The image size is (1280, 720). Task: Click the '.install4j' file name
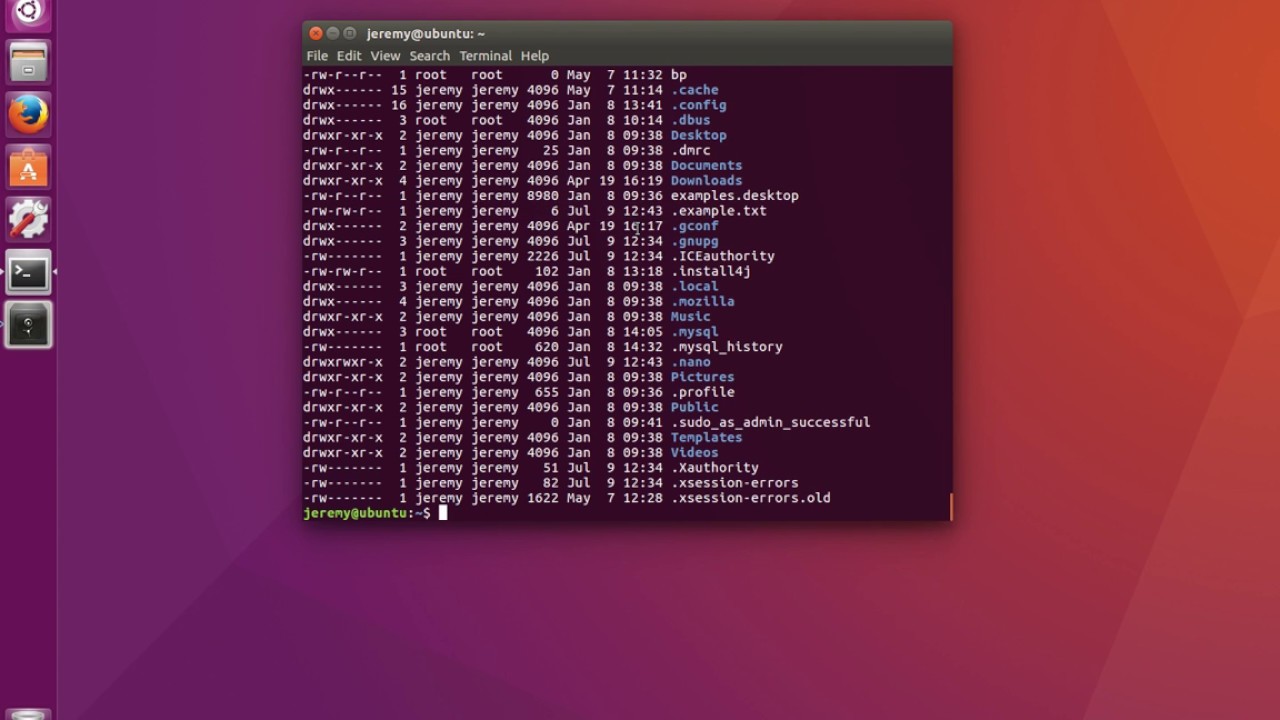(x=711, y=271)
